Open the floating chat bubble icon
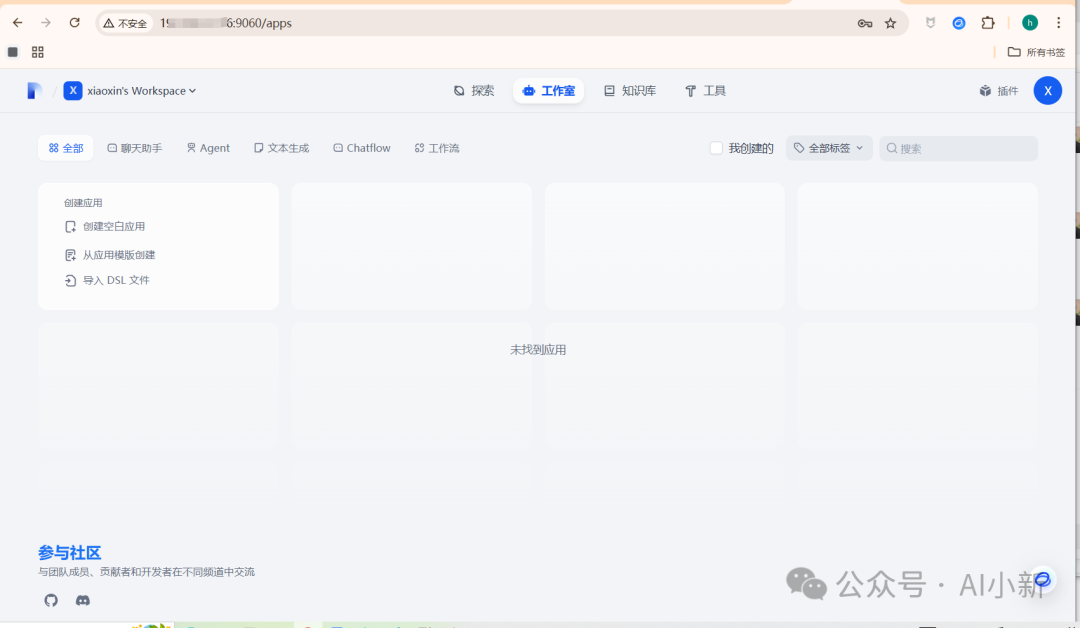This screenshot has width=1080, height=628. click(x=1042, y=579)
